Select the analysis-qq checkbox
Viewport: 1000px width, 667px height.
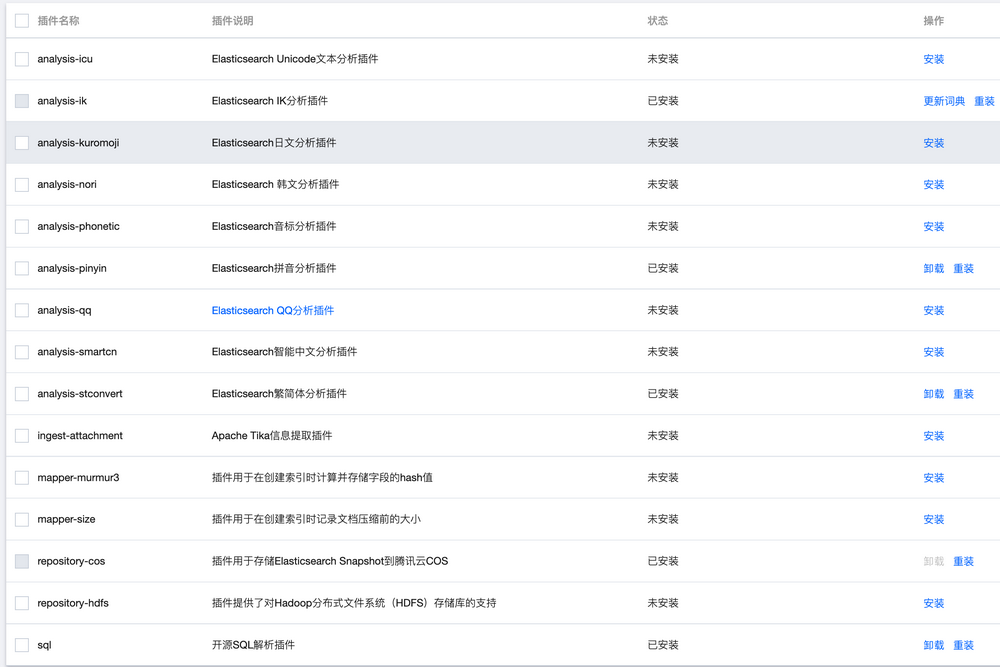coord(22,311)
